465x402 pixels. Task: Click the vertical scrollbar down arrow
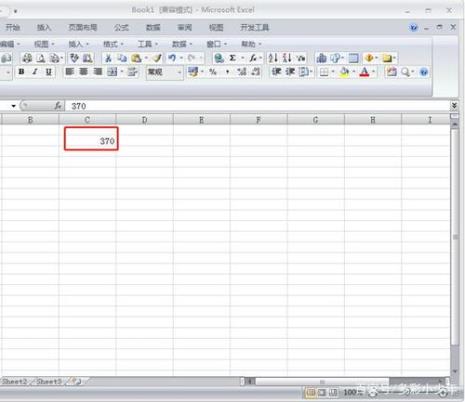(454, 371)
